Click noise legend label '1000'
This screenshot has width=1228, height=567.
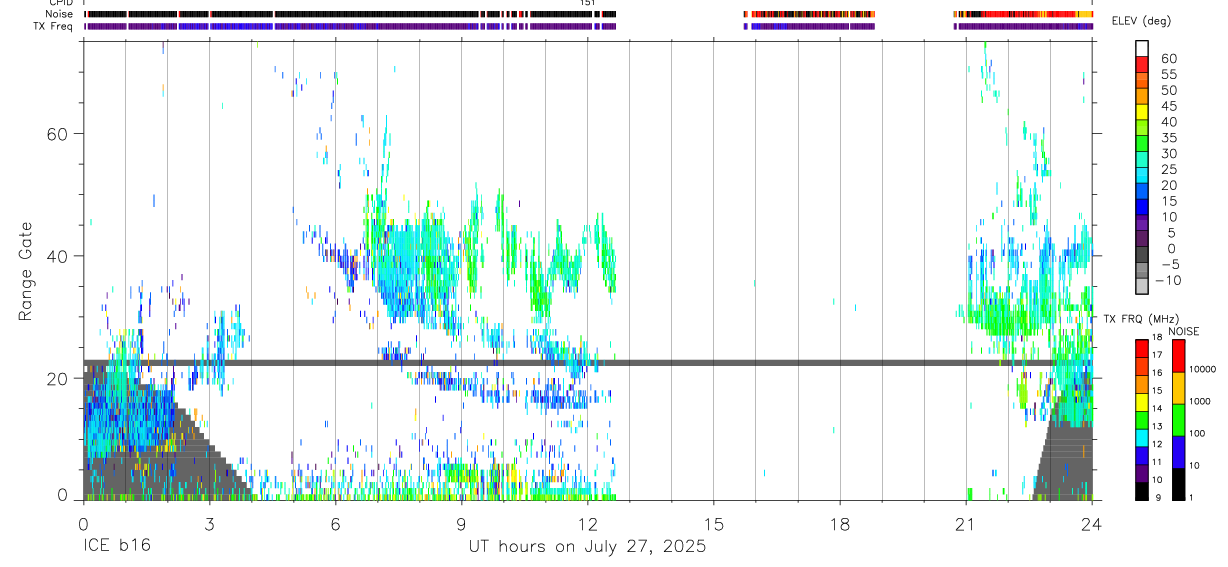click(x=1199, y=401)
